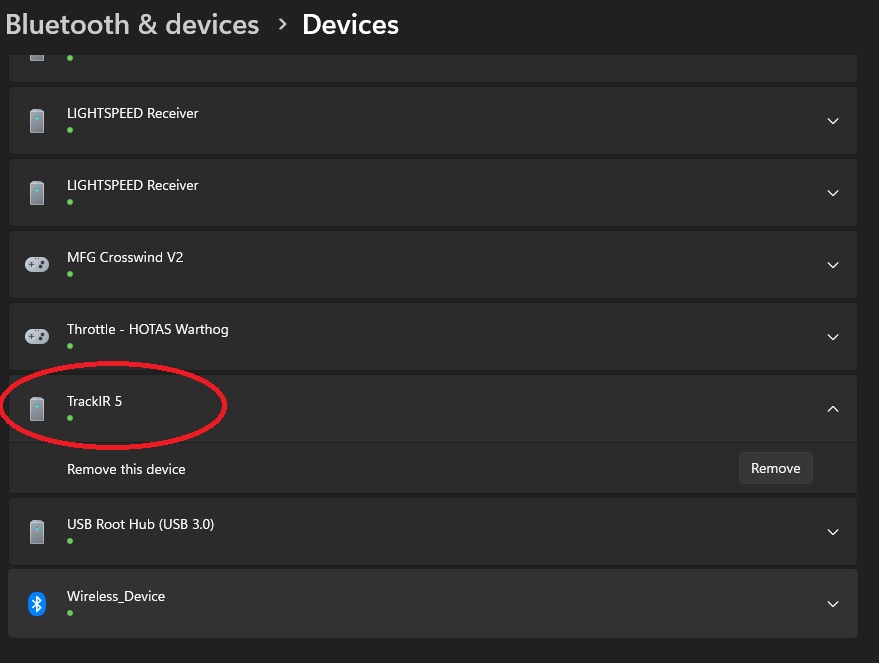879x663 pixels.
Task: Select the TrackIR 5 device name
Action: coord(94,401)
